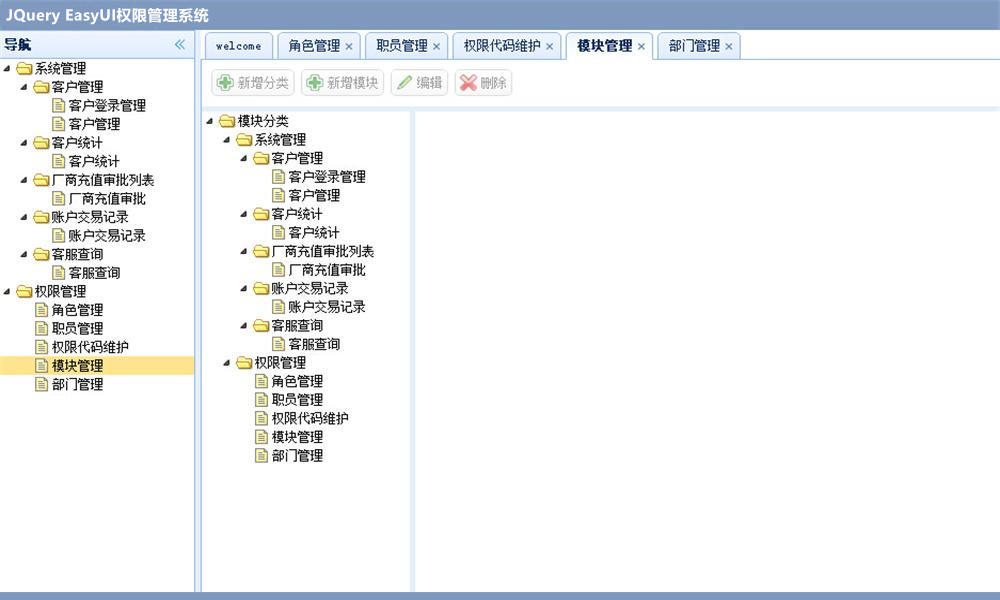Click the file icon of 客户登录管理 in navigation panel
This screenshot has width=1000, height=600.
[x=59, y=105]
